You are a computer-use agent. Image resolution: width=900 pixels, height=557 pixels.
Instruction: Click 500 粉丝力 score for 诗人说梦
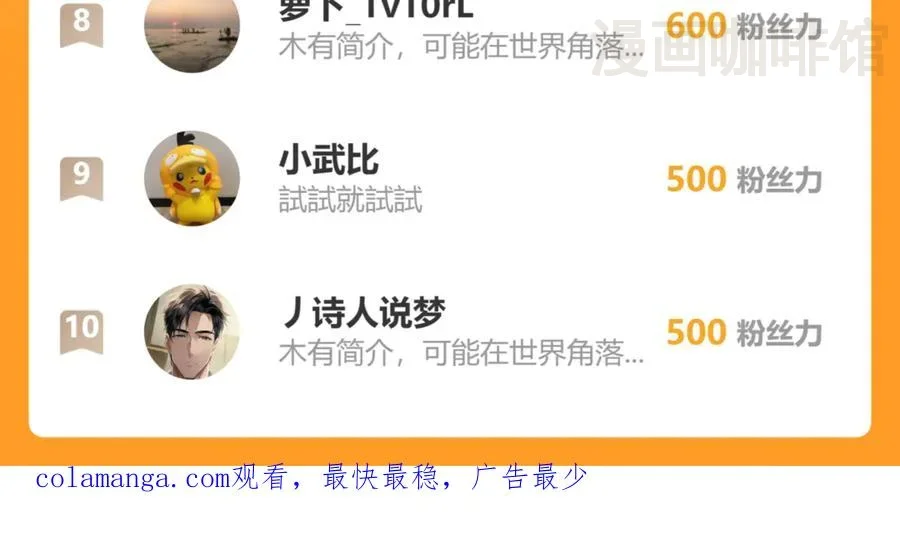(744, 332)
